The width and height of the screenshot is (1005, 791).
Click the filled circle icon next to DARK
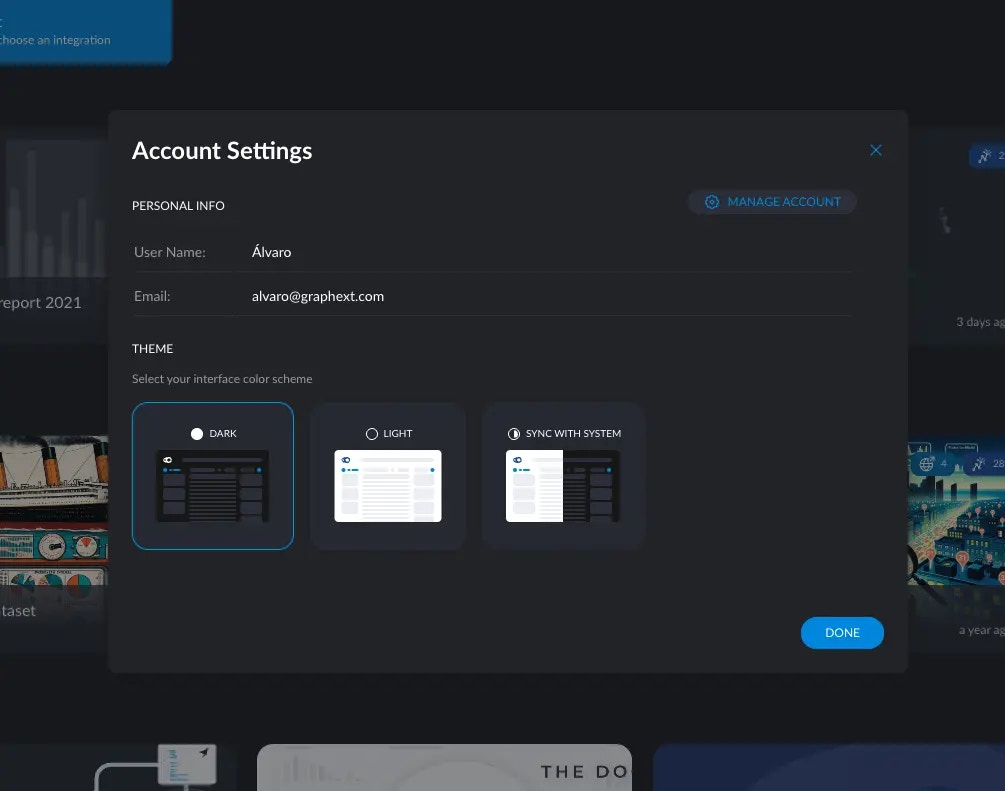click(x=196, y=433)
